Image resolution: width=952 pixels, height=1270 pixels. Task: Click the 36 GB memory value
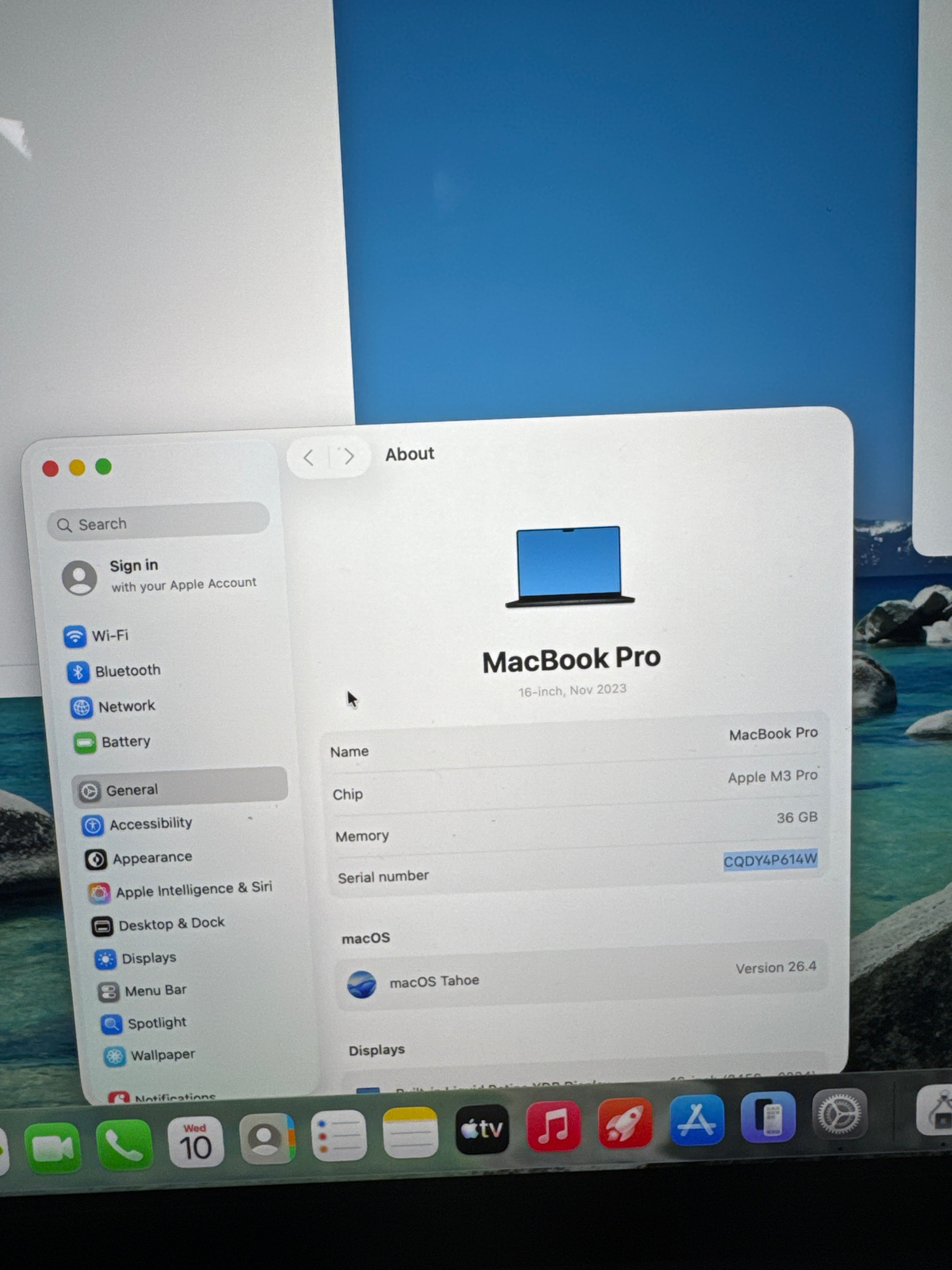point(796,817)
